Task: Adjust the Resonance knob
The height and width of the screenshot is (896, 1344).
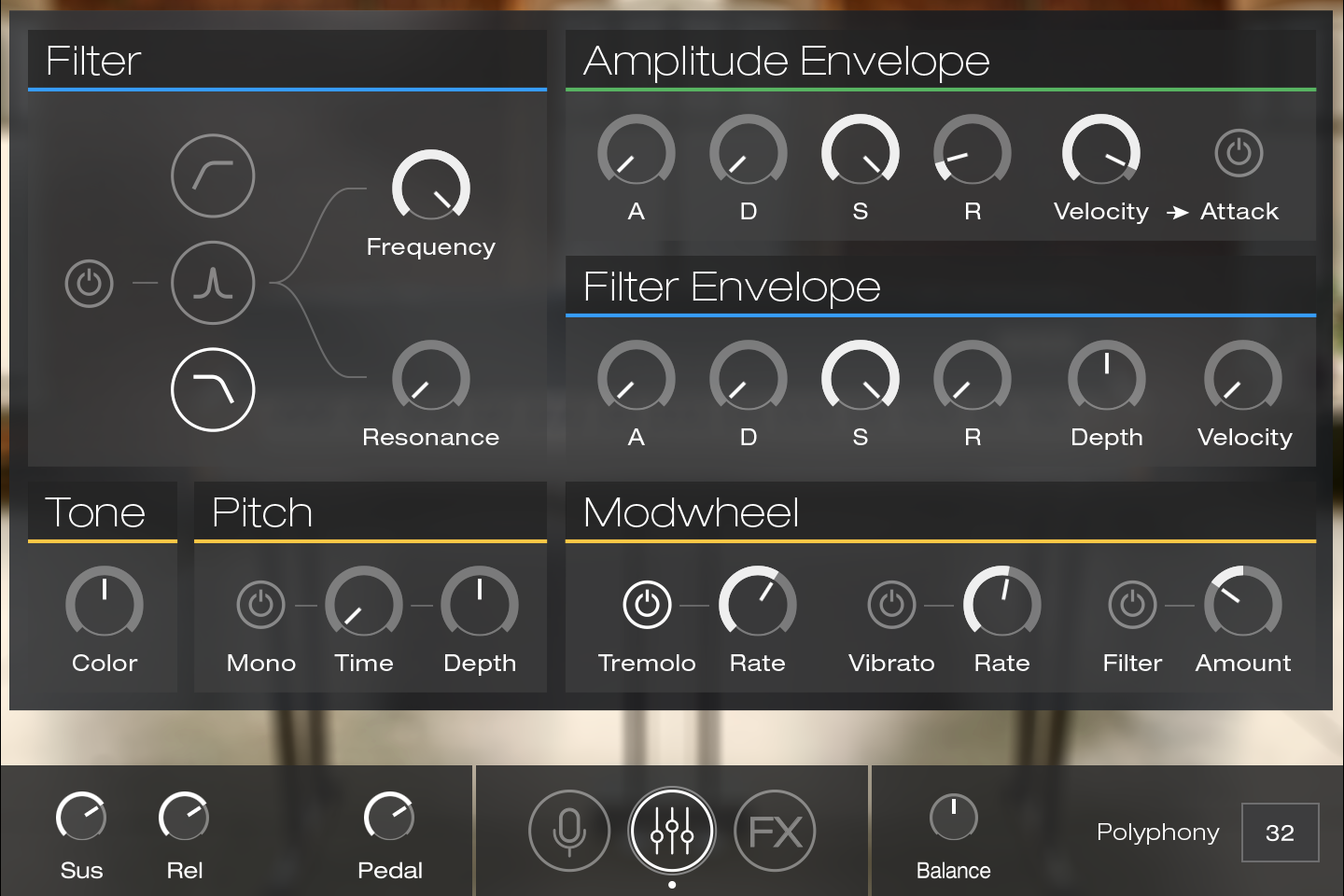Action: [x=430, y=378]
